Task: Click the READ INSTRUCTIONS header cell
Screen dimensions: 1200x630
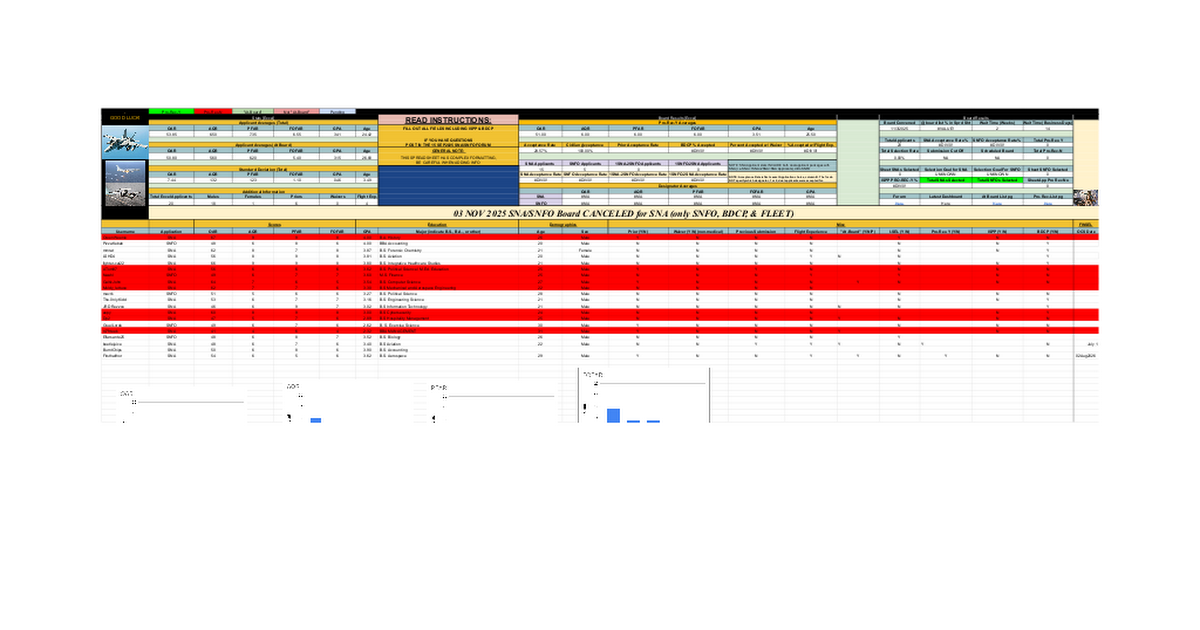Action: pos(448,120)
